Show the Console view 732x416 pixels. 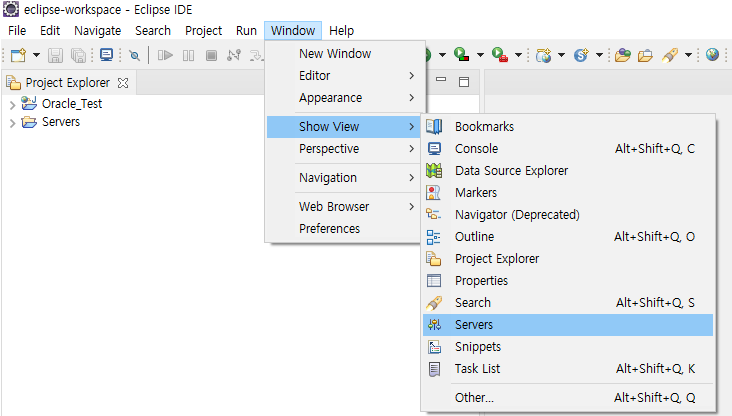point(568,148)
